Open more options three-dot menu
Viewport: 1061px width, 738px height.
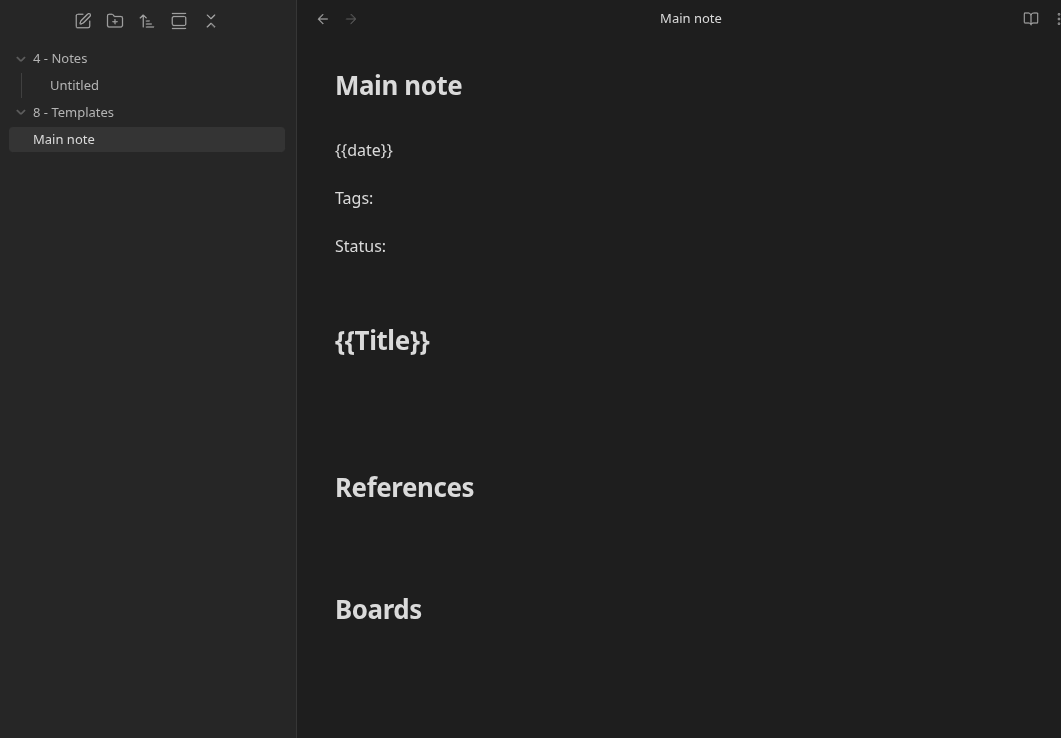tap(1057, 19)
